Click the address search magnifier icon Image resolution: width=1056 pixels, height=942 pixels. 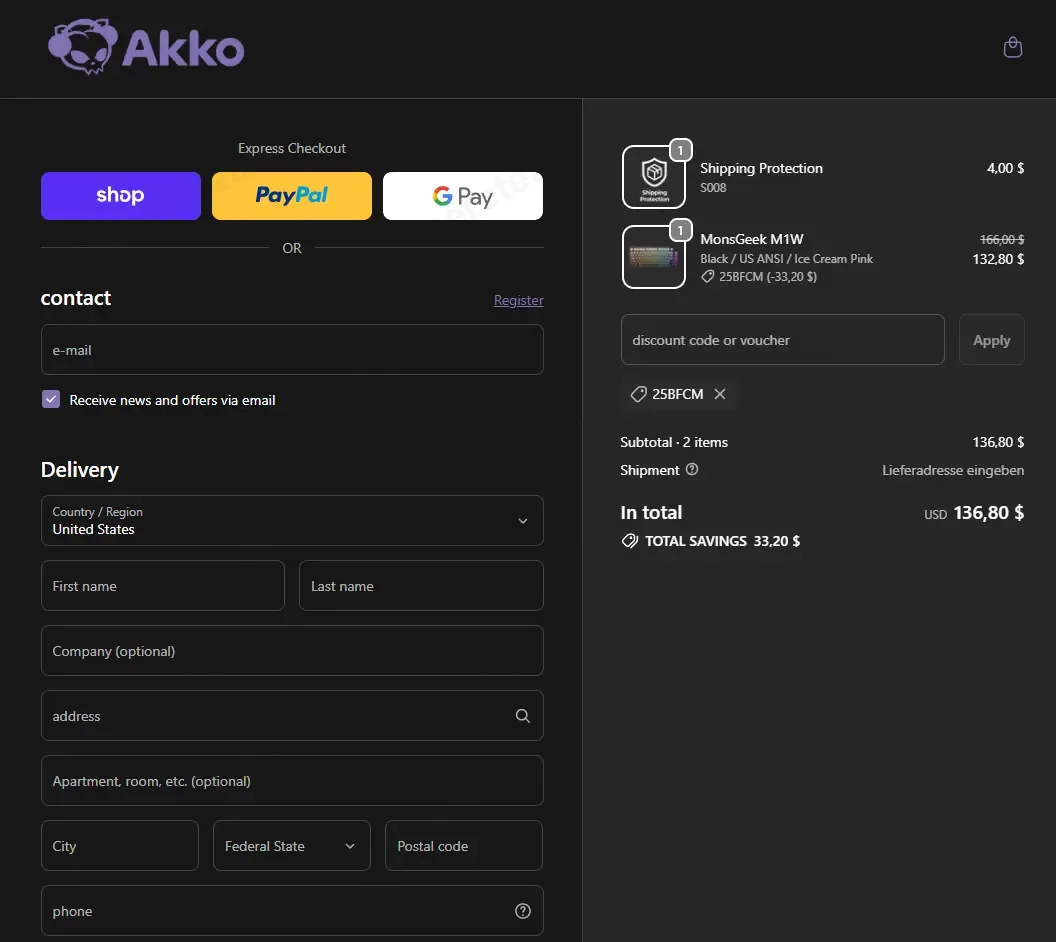tap(523, 716)
